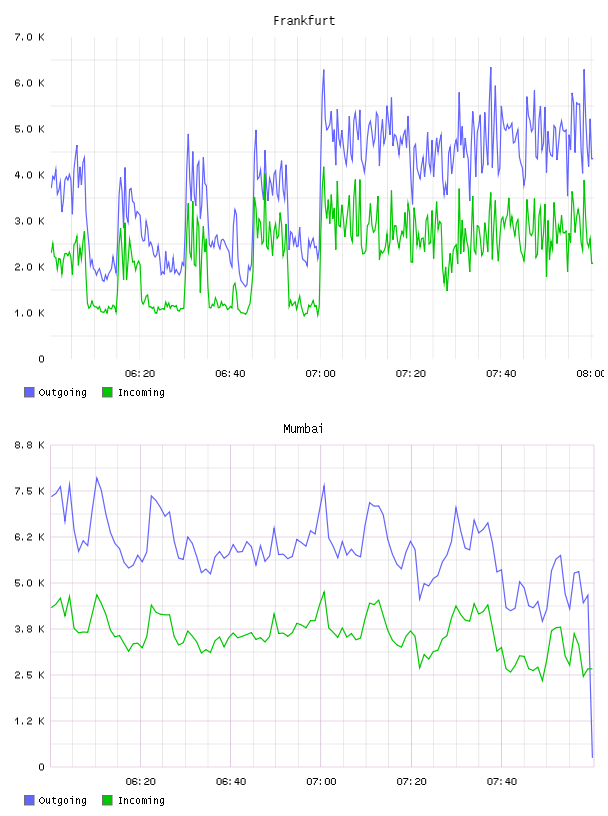The height and width of the screenshot is (816, 608).
Task: Click the 07:40 time label in Frankfurt
Action: tap(501, 374)
